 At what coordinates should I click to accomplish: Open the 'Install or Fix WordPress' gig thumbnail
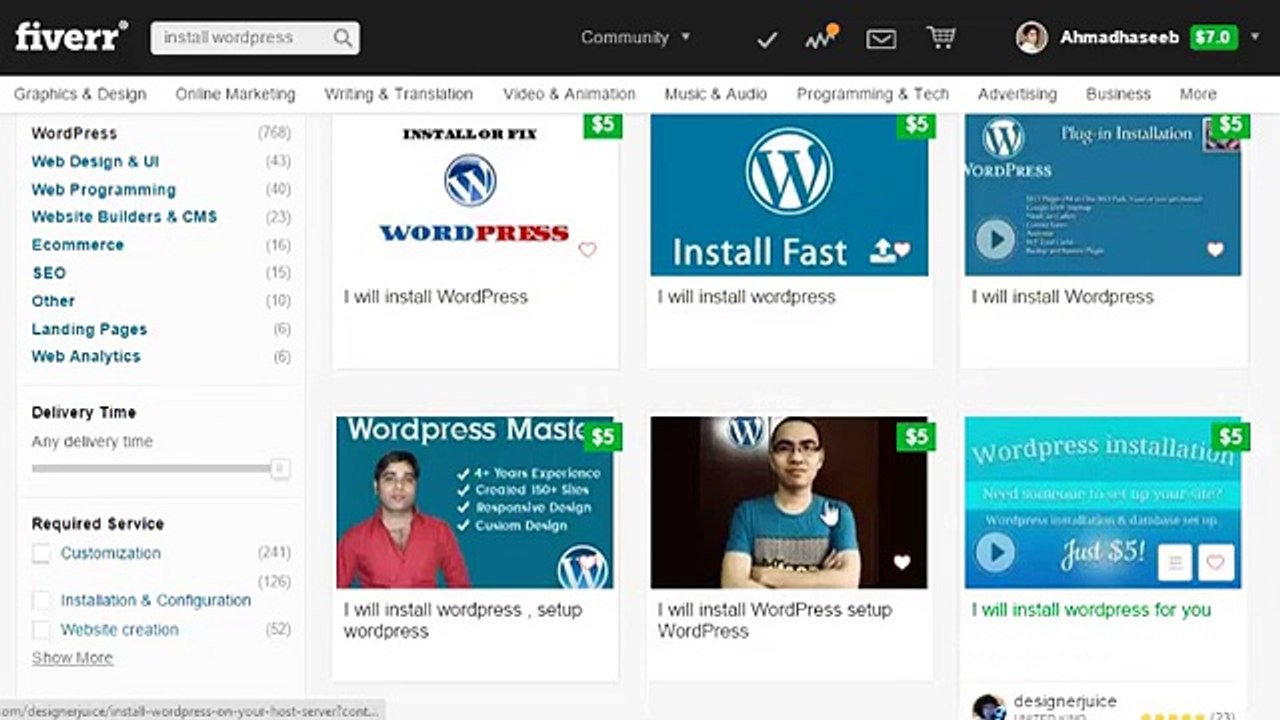pos(475,195)
